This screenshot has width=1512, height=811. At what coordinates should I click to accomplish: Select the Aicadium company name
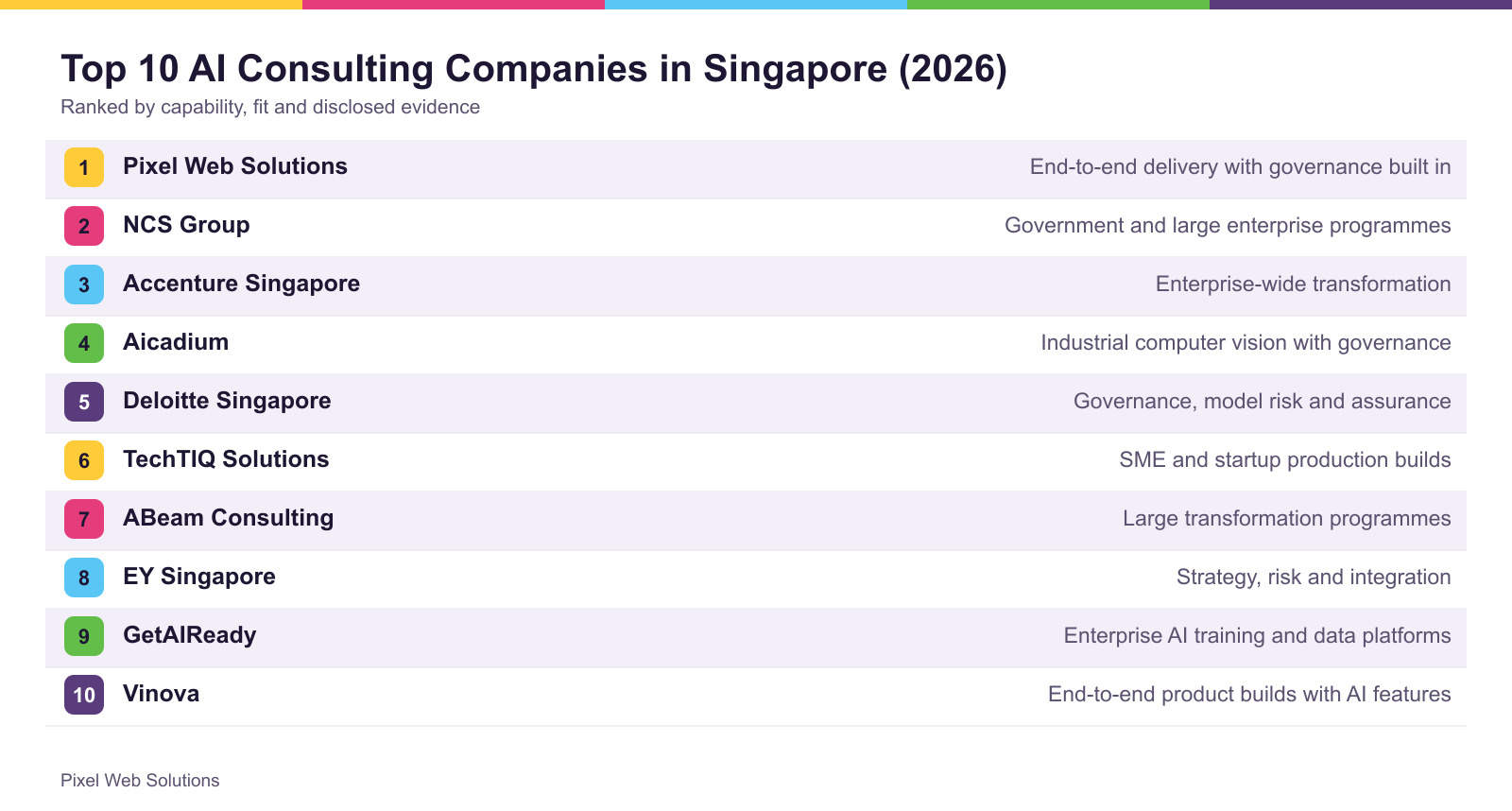pyautogui.click(x=176, y=342)
